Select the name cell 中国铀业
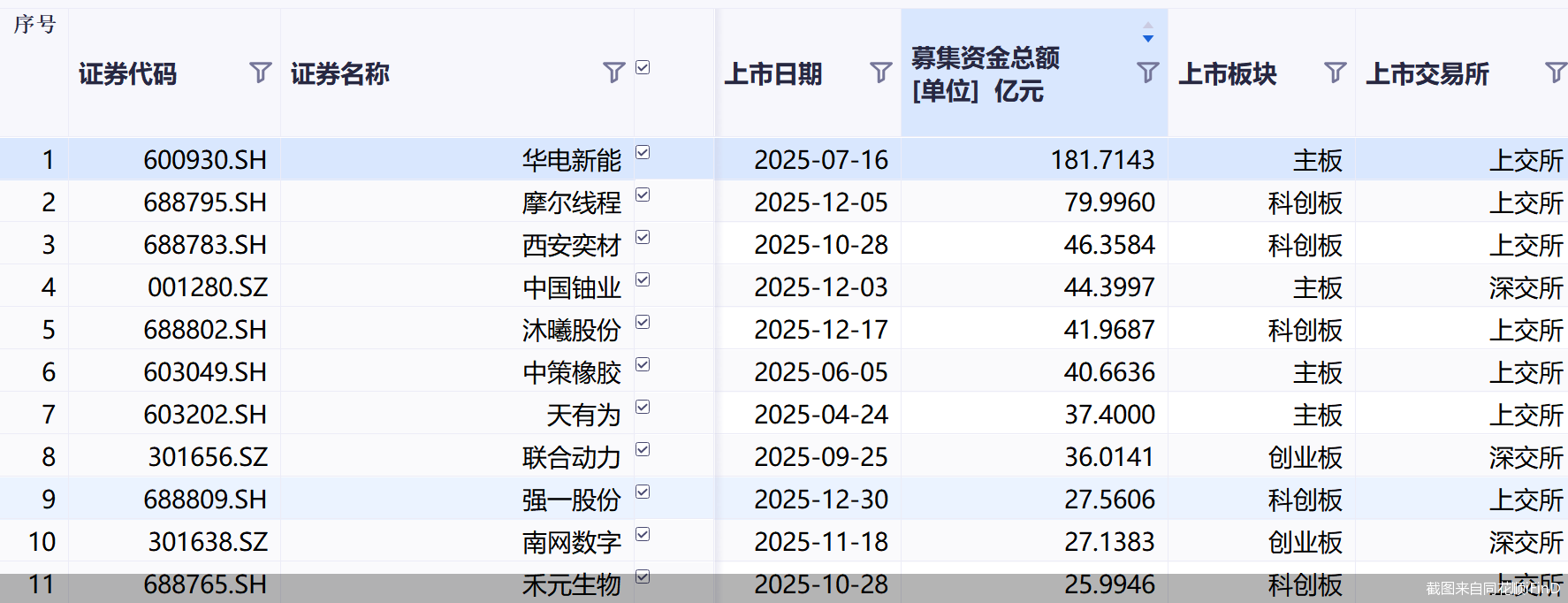 click(x=572, y=287)
